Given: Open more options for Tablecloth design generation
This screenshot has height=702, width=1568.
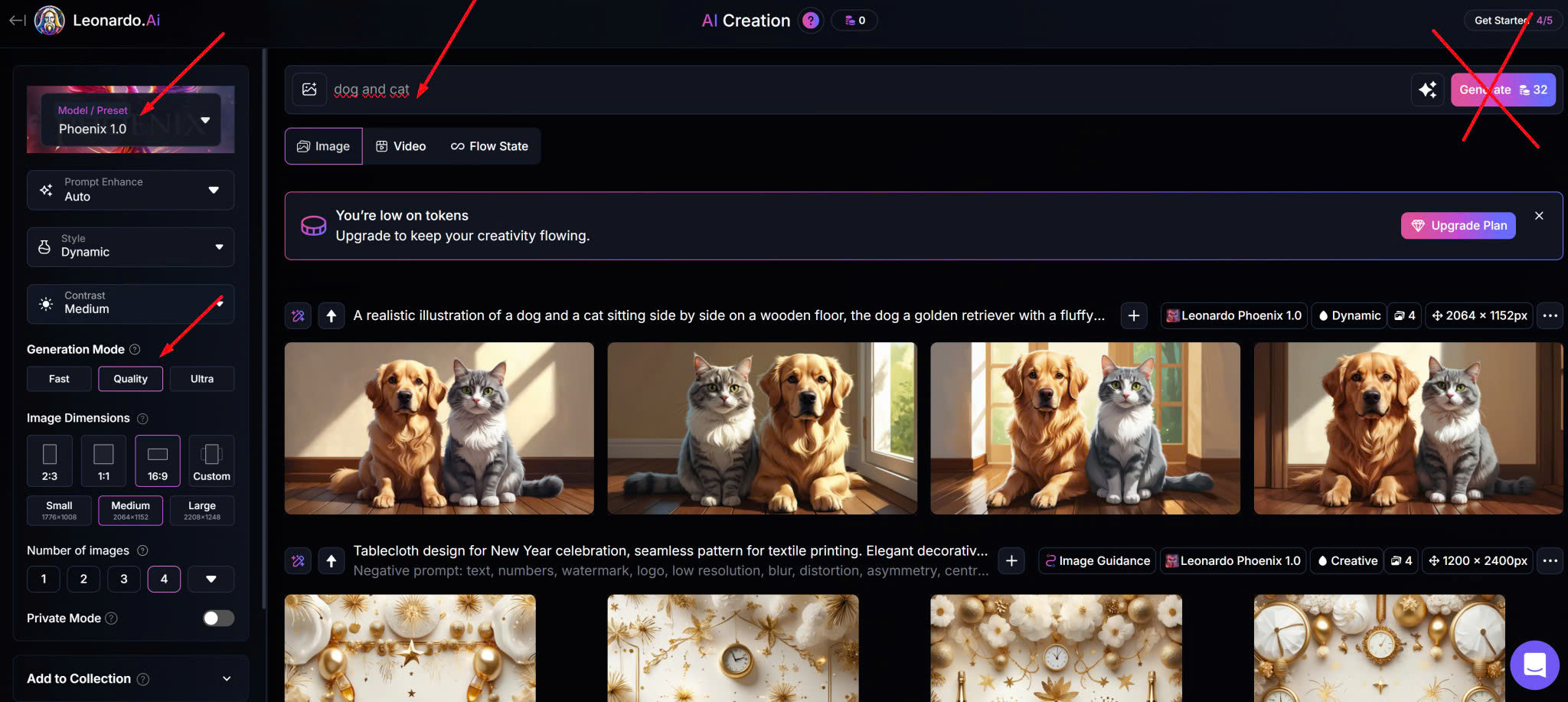Looking at the screenshot, I should (x=1550, y=561).
